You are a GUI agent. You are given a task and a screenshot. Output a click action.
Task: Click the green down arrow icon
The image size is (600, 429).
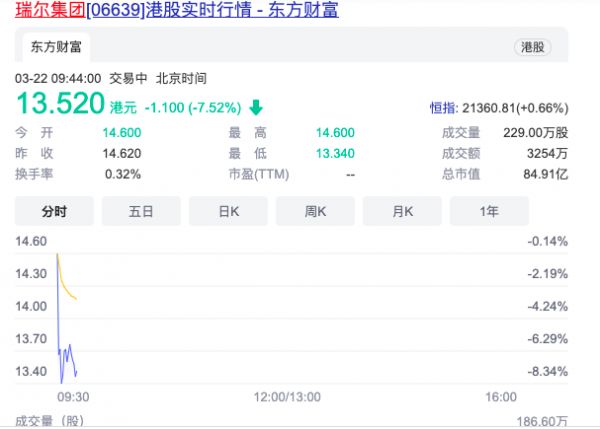coord(256,107)
